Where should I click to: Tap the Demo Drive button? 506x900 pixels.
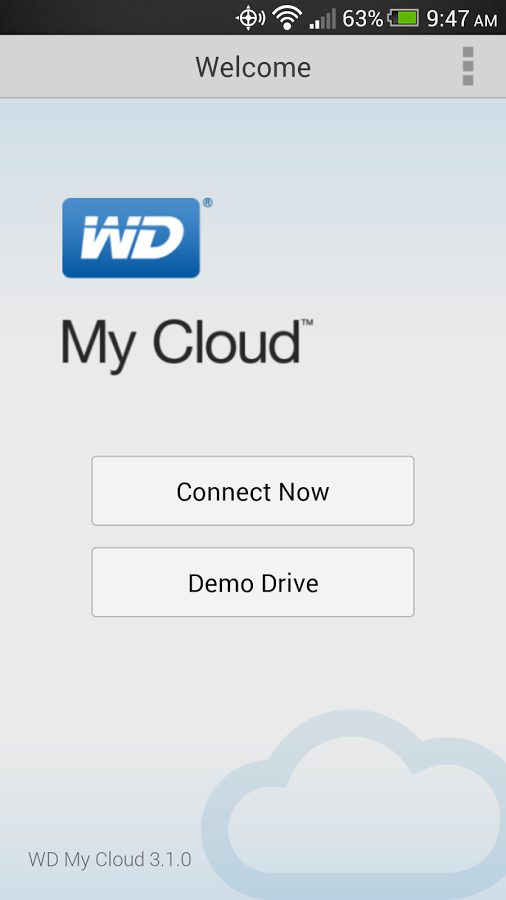click(253, 582)
